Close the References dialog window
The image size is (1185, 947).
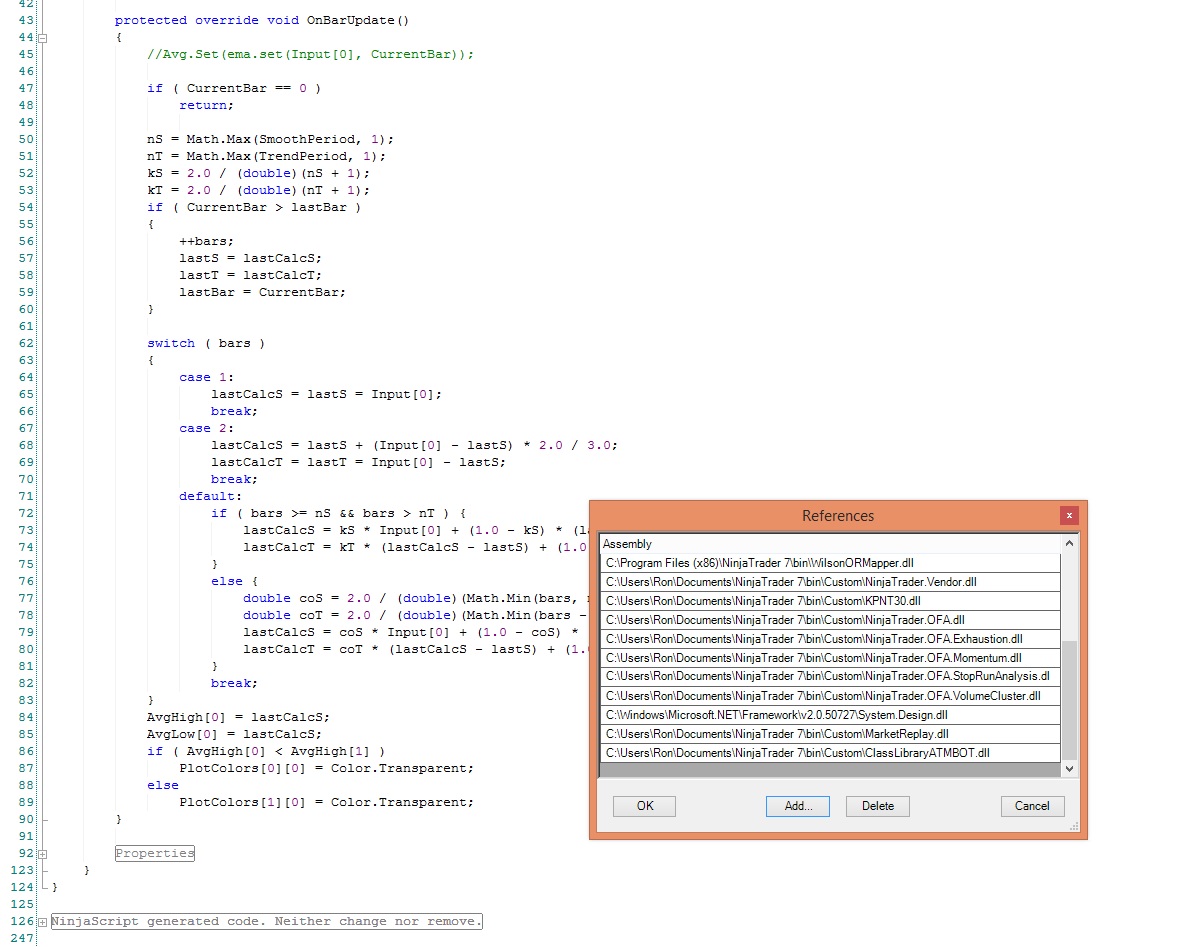1069,515
